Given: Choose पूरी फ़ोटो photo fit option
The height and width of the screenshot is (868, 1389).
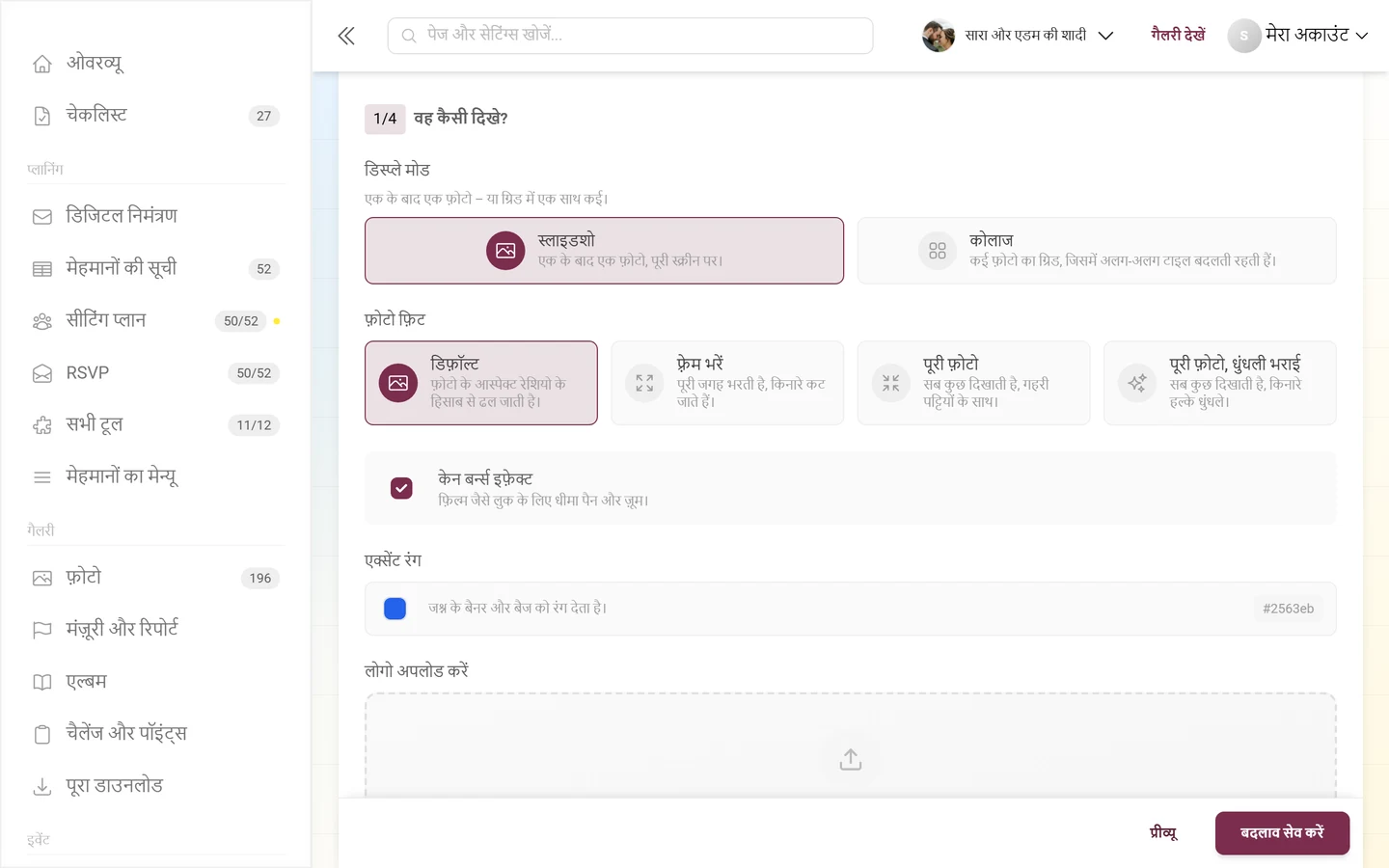Looking at the screenshot, I should [x=974, y=383].
